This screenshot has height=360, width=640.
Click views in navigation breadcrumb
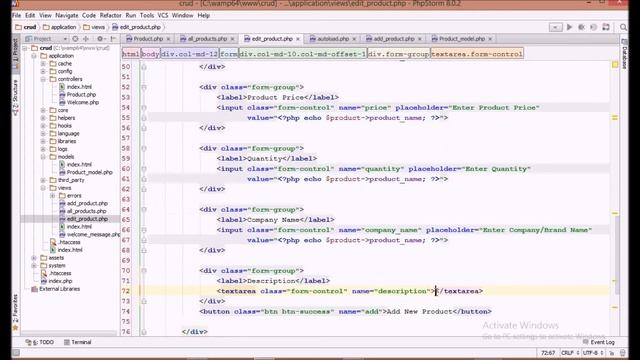tap(94, 27)
